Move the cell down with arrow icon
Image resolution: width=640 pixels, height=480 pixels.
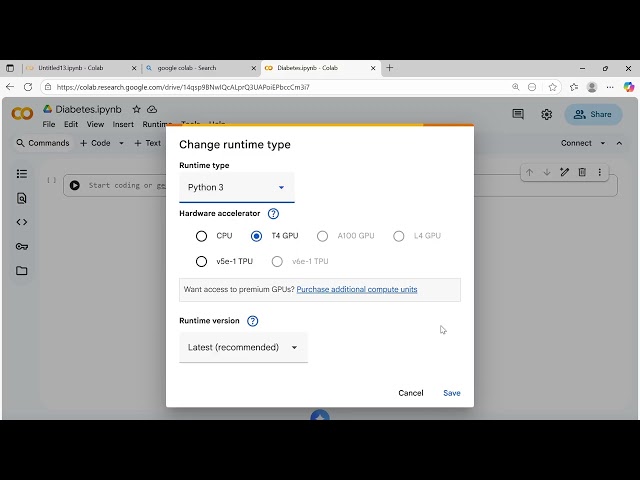(x=547, y=172)
